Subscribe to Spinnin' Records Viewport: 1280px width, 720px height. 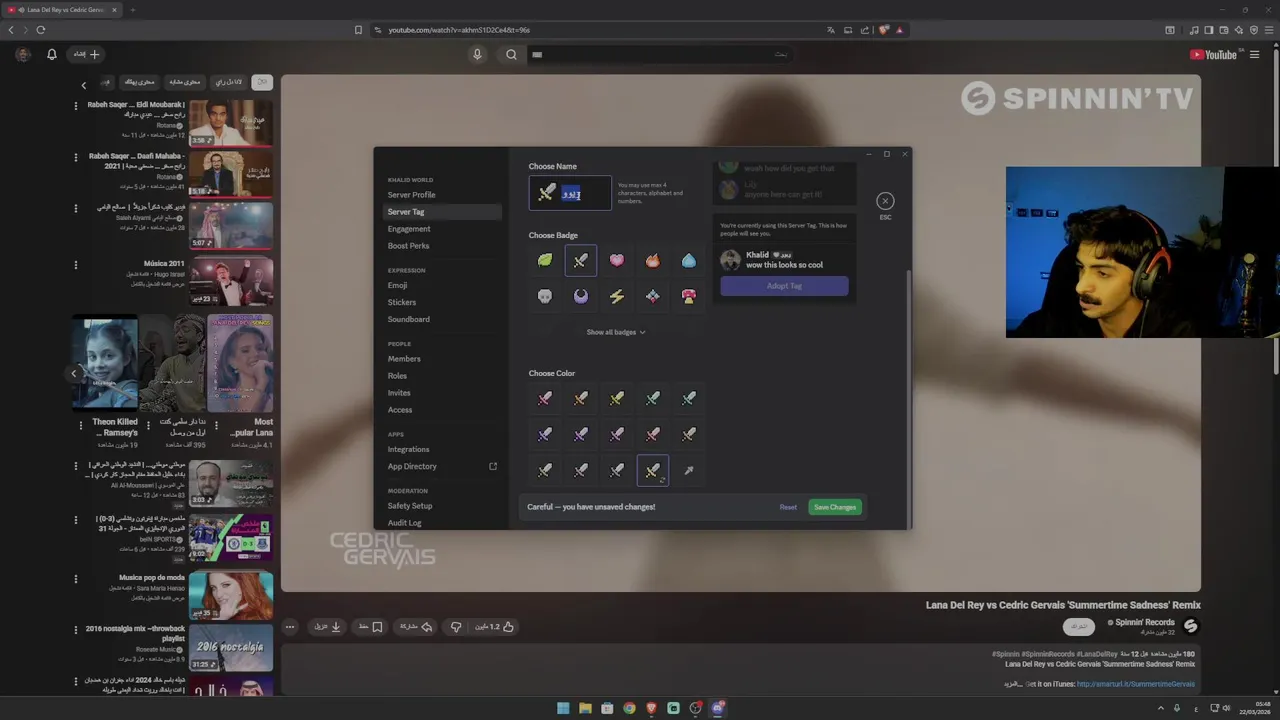[x=1078, y=627]
